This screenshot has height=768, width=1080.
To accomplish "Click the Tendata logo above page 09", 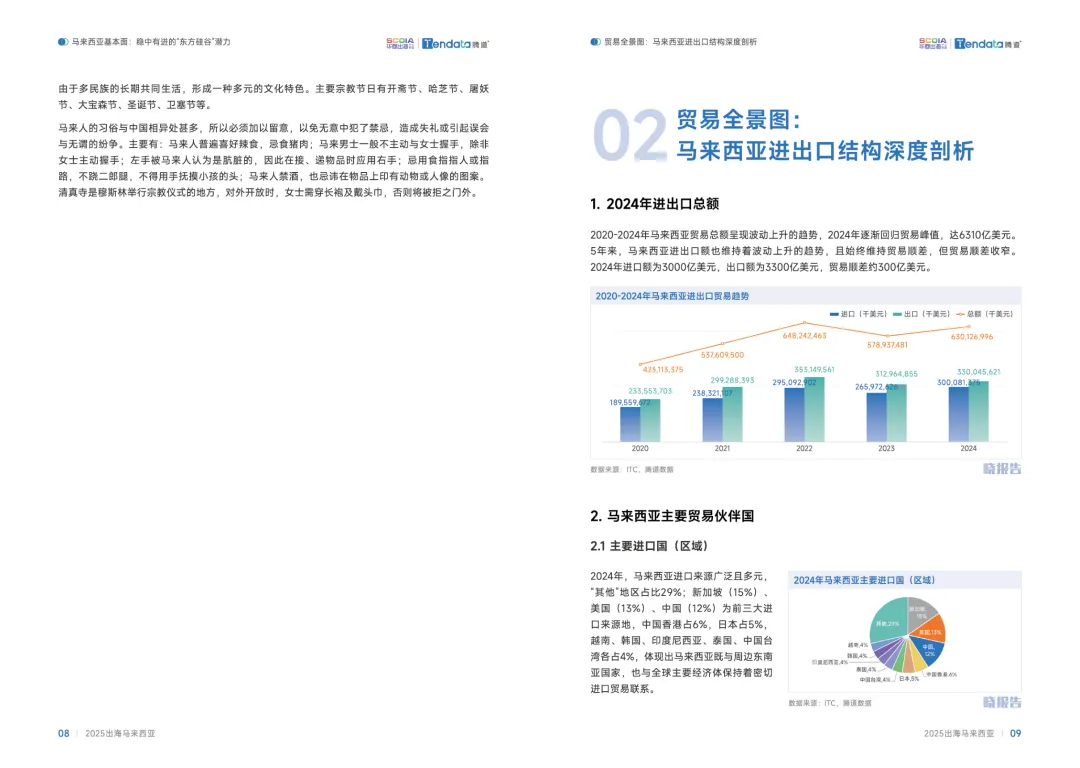I will (x=988, y=43).
